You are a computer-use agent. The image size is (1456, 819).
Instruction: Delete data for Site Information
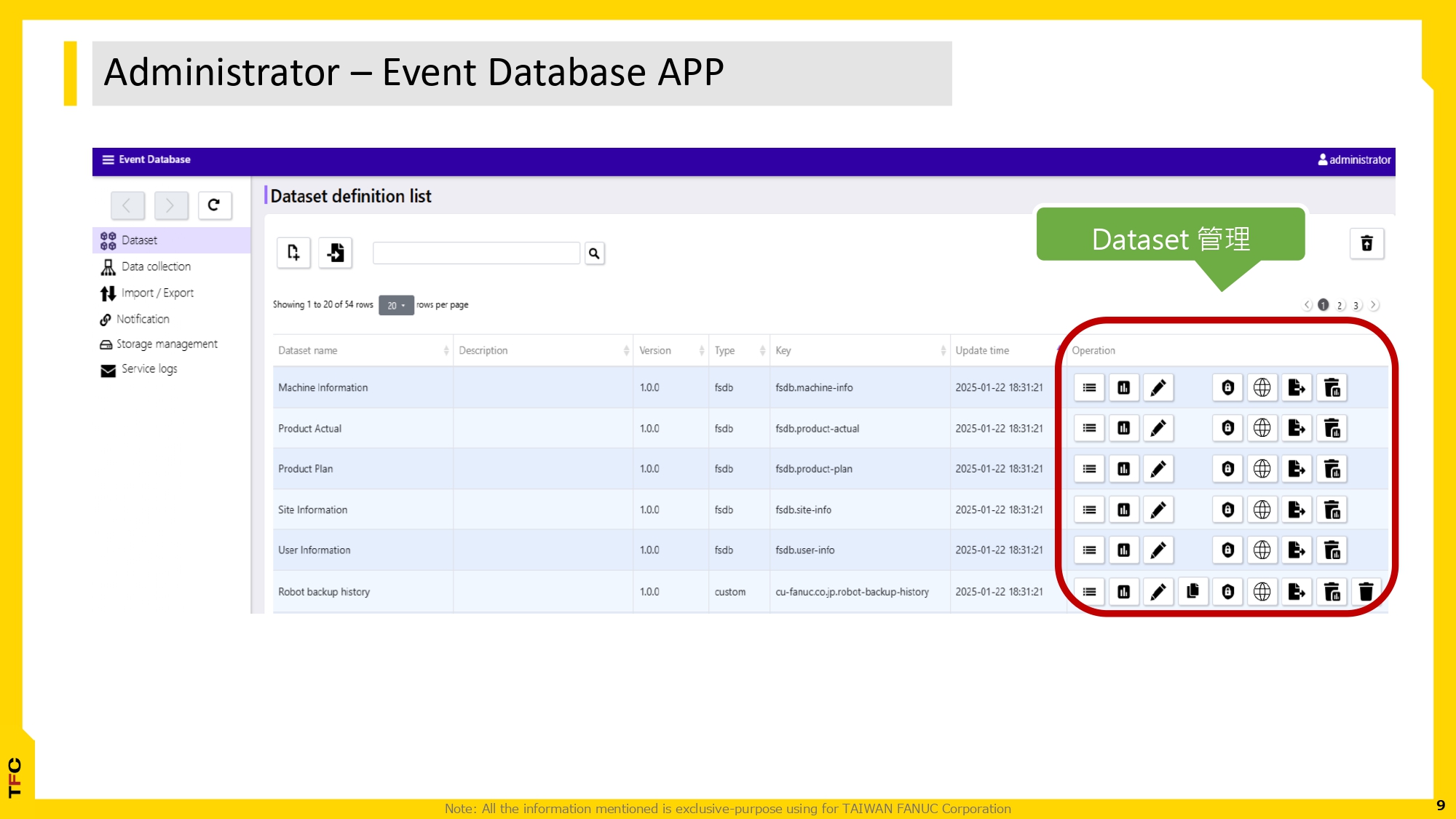1332,510
